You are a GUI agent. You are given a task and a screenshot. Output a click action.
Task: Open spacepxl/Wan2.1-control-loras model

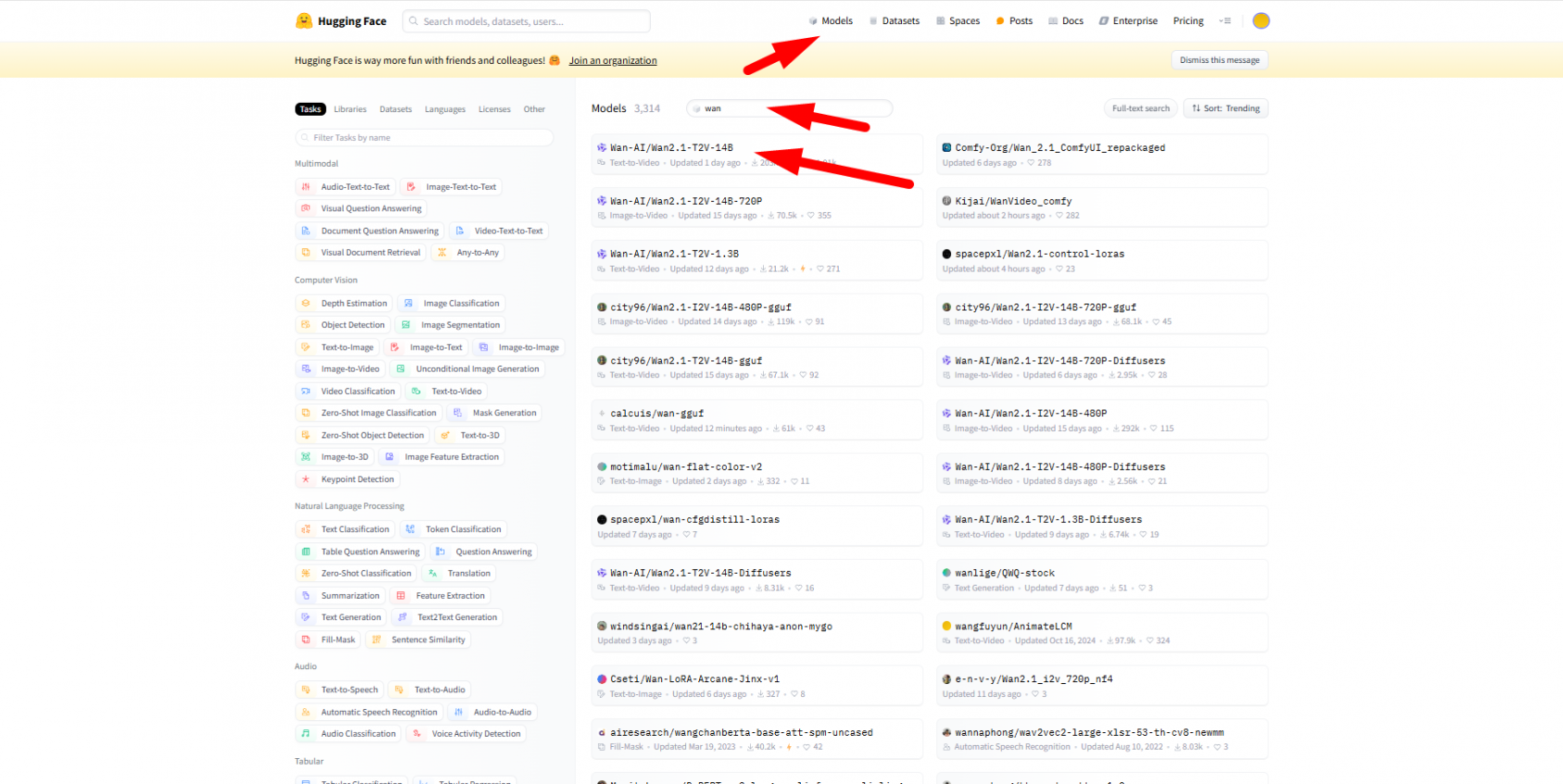[x=1102, y=260]
